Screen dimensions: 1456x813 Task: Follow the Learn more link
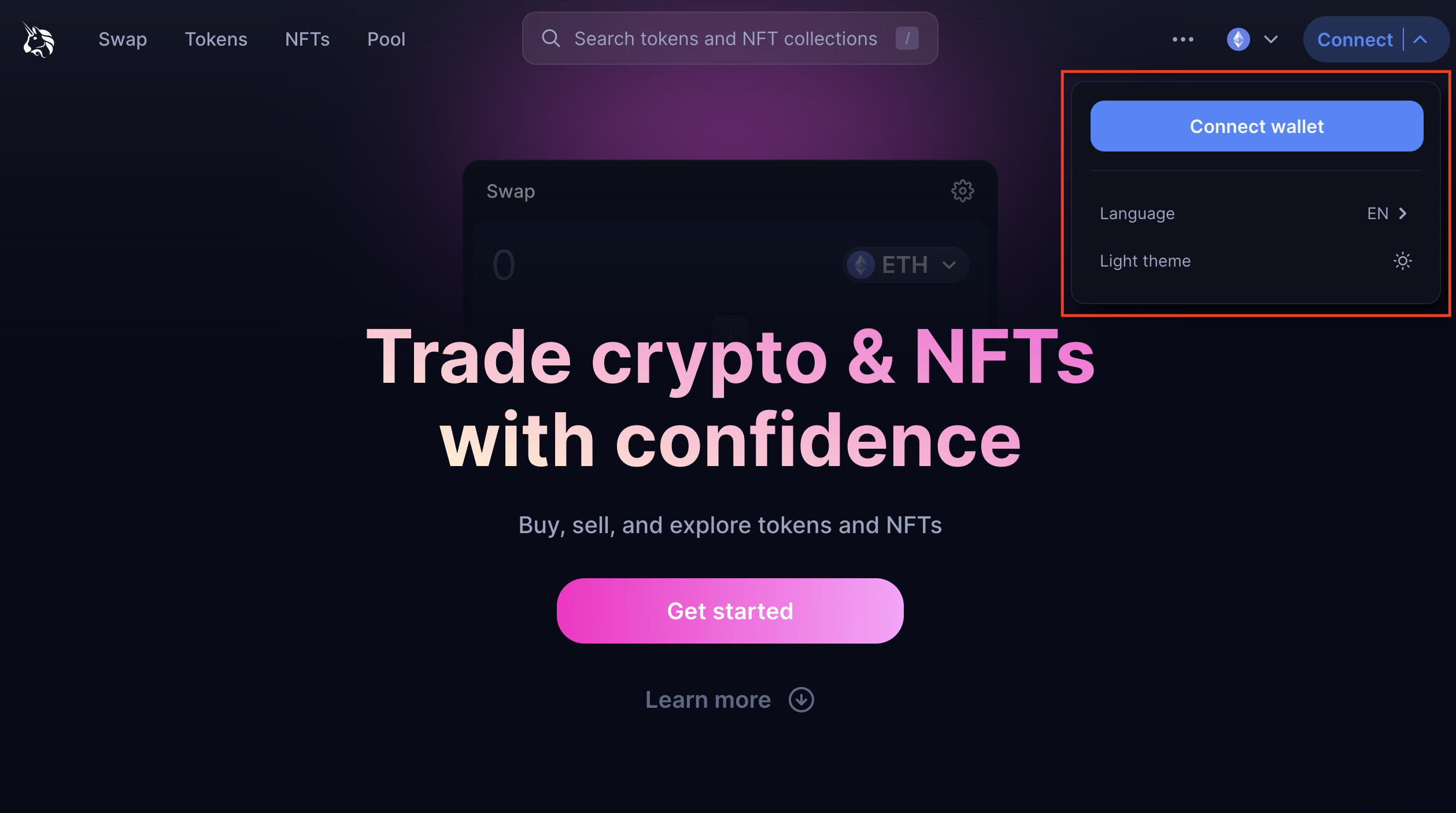[x=708, y=700]
